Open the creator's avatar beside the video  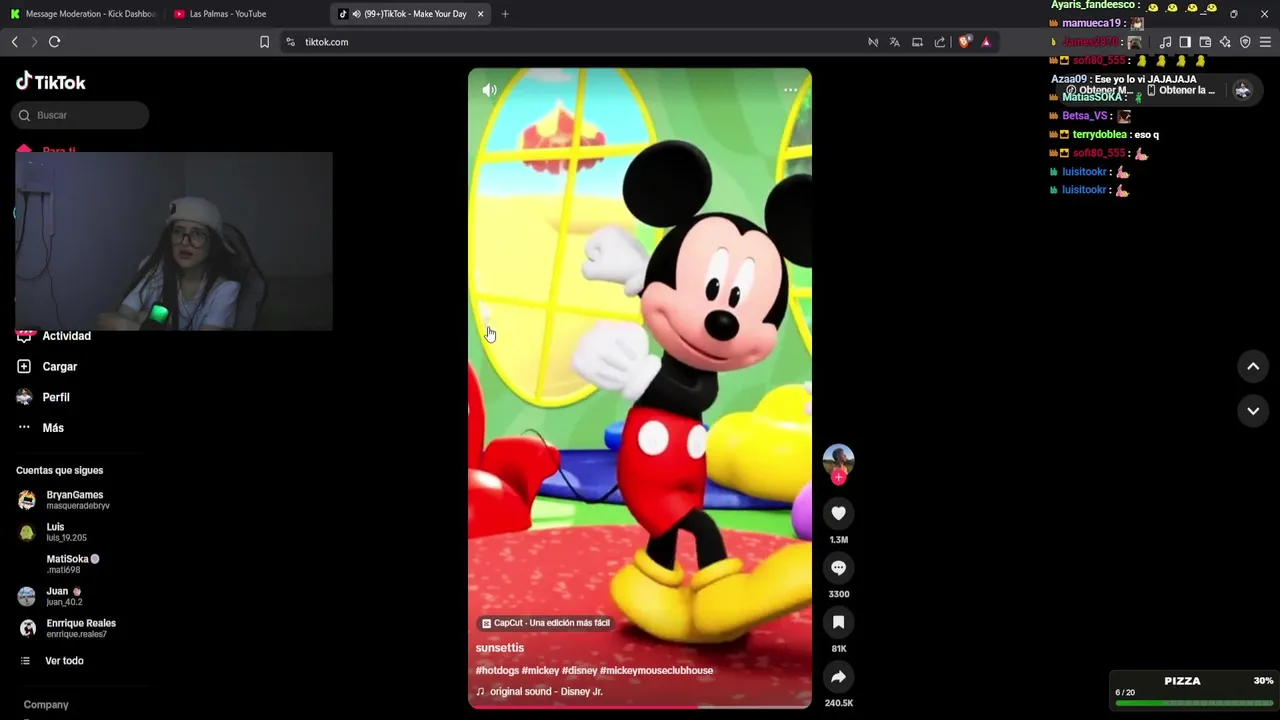(838, 460)
